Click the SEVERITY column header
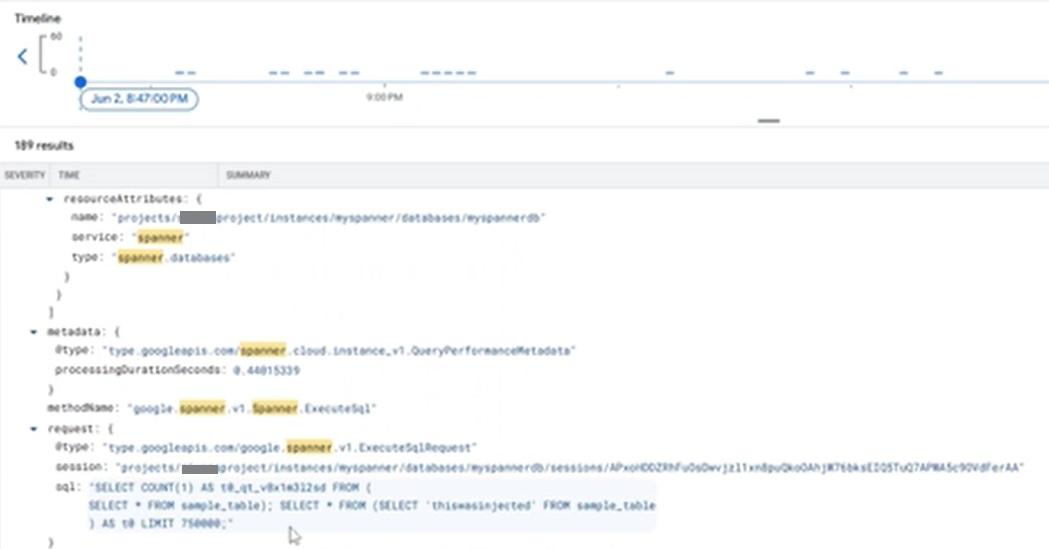This screenshot has width=1049, height=549. coord(25,175)
